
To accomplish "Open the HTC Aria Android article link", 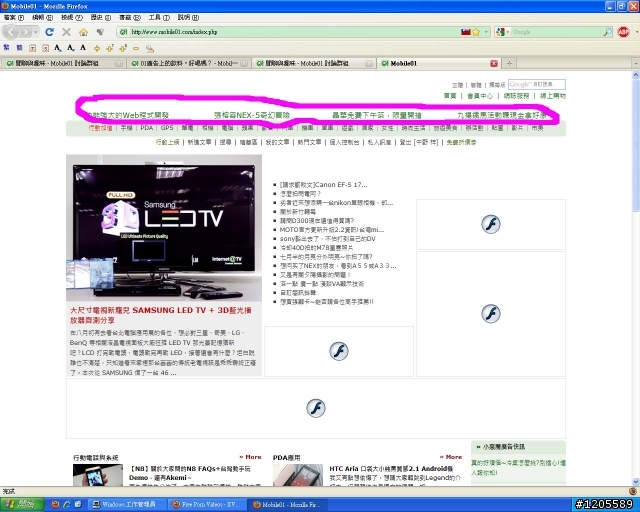I will click(391, 468).
